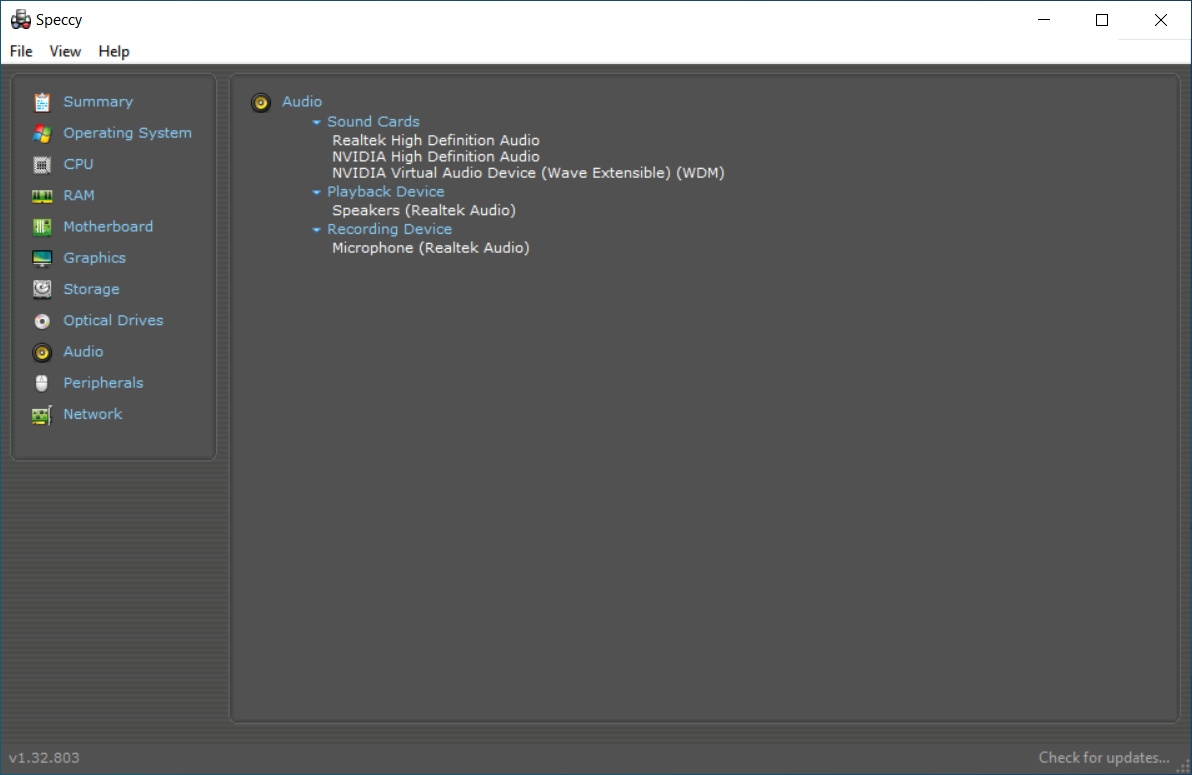Collapse the Sound Cards section arrow
The image size is (1192, 775).
click(316, 122)
